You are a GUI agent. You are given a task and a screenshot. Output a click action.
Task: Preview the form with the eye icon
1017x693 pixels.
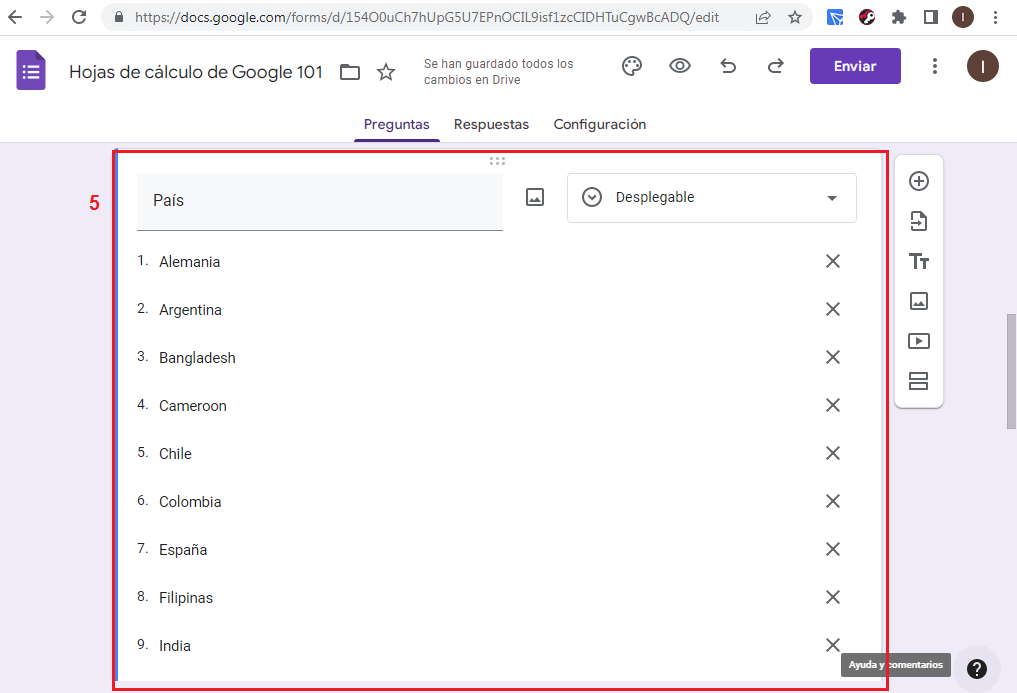(680, 66)
